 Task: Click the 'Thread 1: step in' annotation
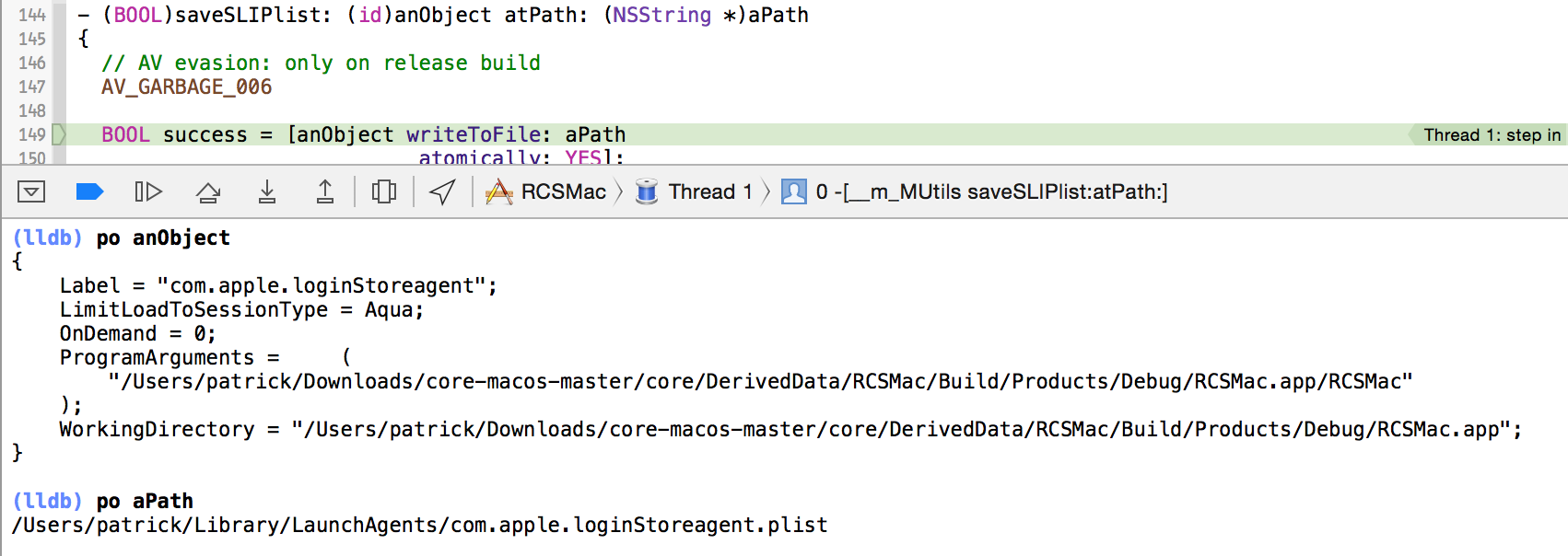1491,134
